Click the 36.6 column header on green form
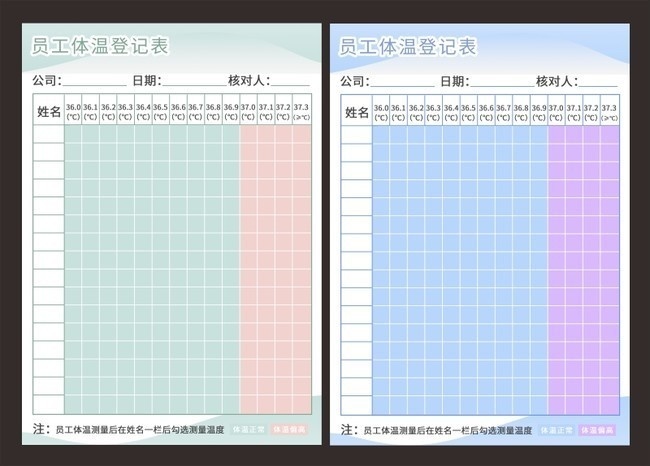Screen dimensions: 650x466 (178, 109)
